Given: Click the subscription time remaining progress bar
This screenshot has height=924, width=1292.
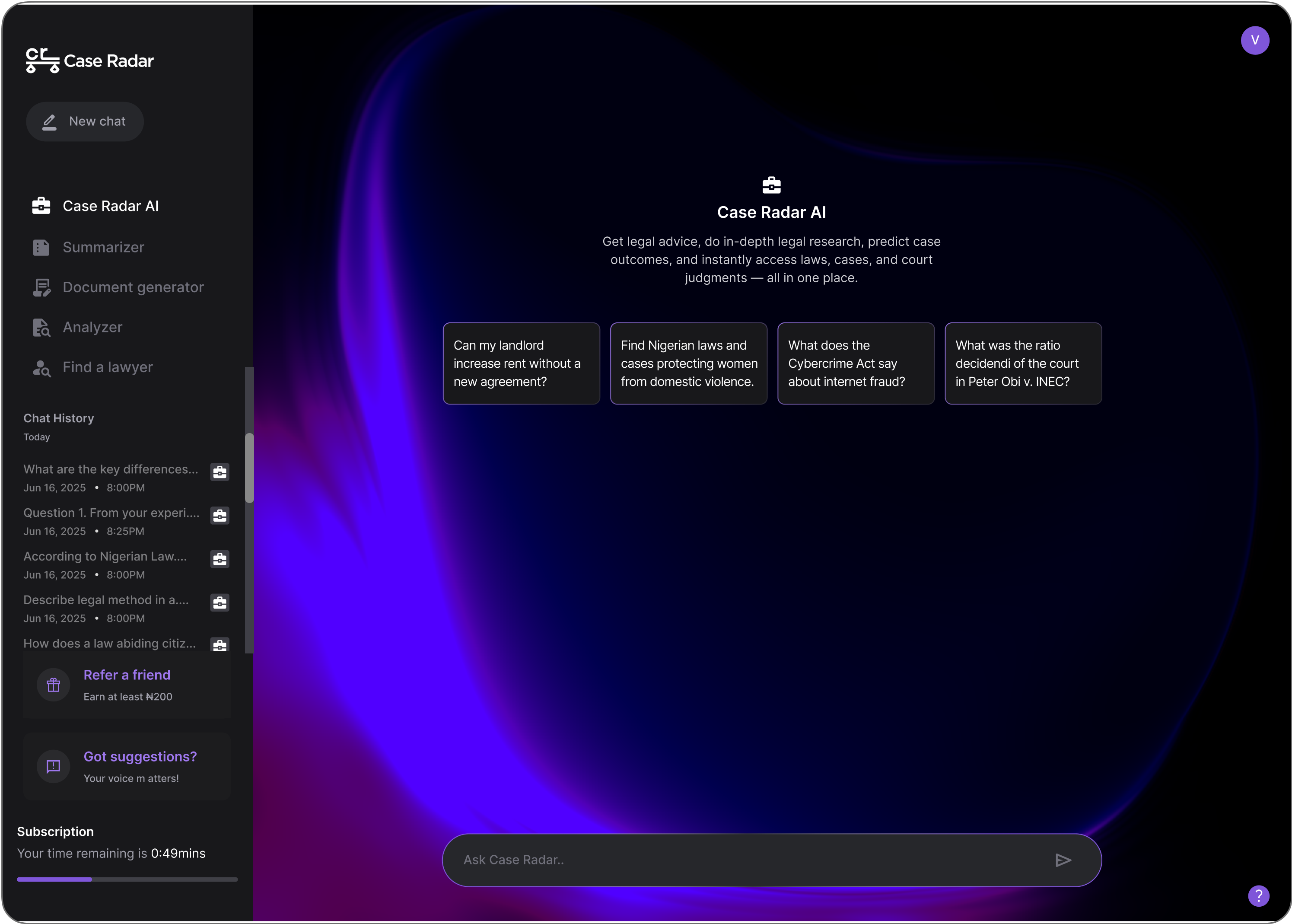Looking at the screenshot, I should pos(127,879).
